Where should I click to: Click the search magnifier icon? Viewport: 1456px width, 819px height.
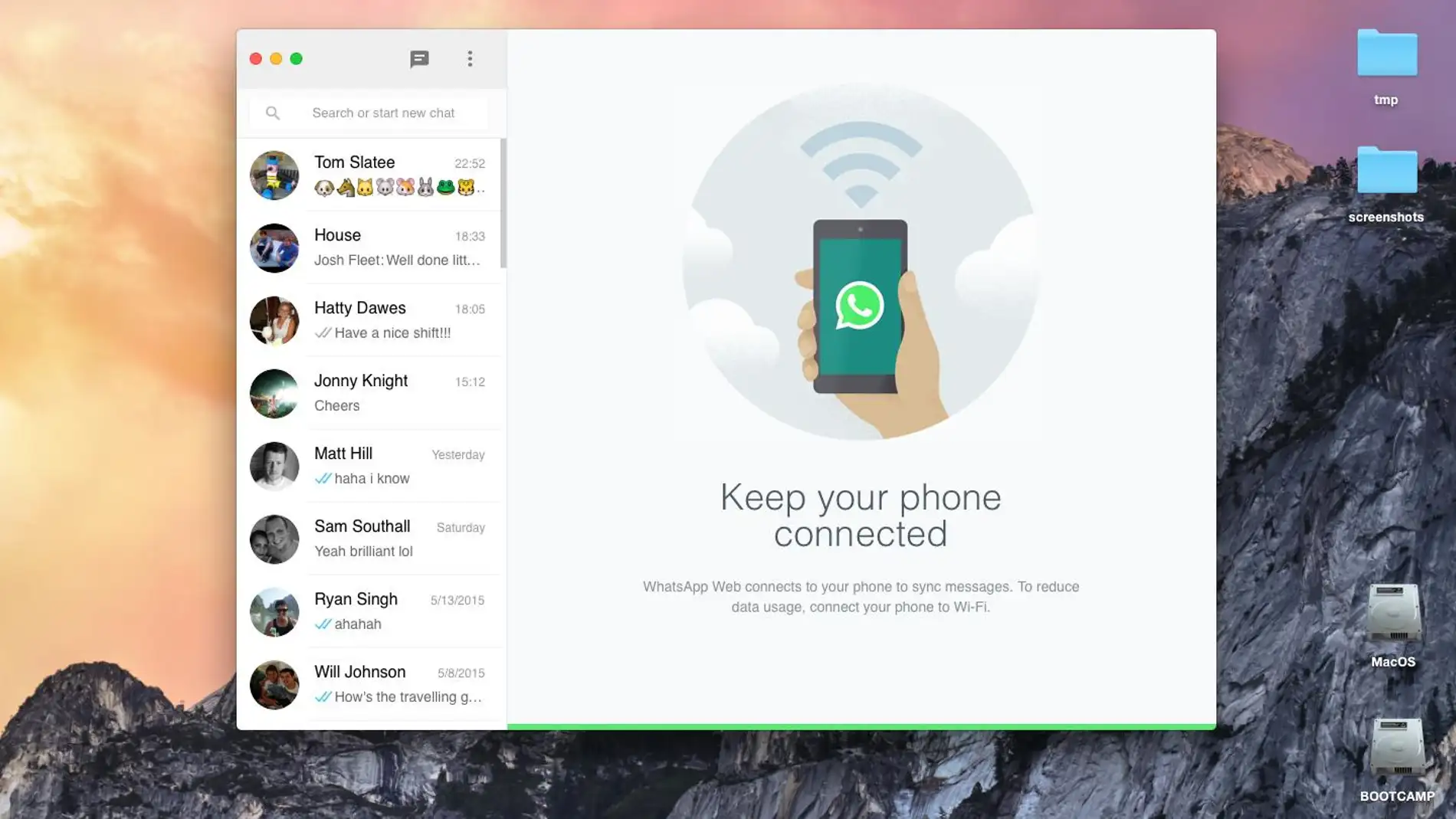[x=272, y=113]
